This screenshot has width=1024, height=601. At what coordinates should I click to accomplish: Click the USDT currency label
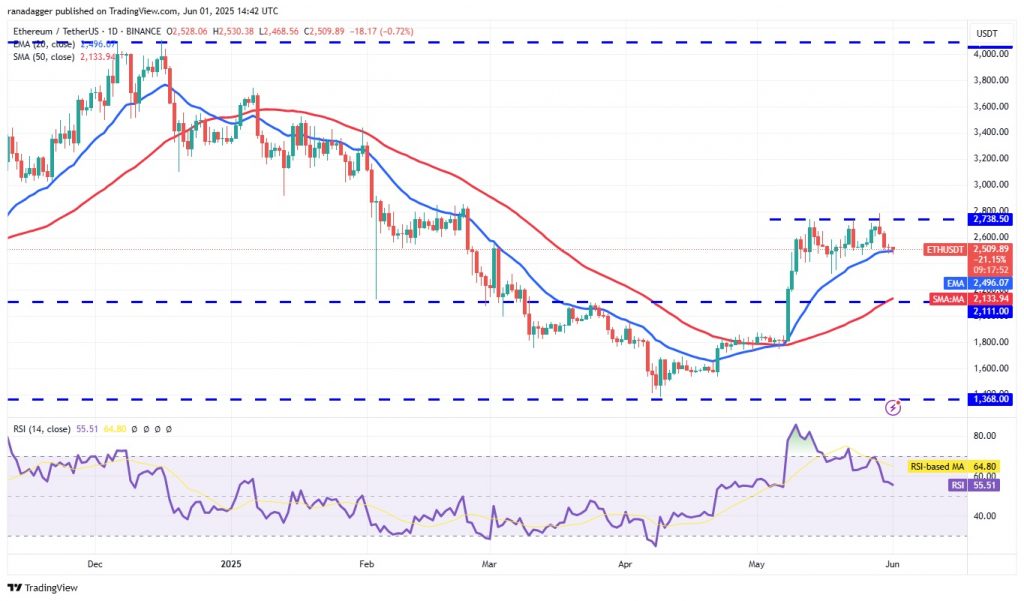point(987,34)
